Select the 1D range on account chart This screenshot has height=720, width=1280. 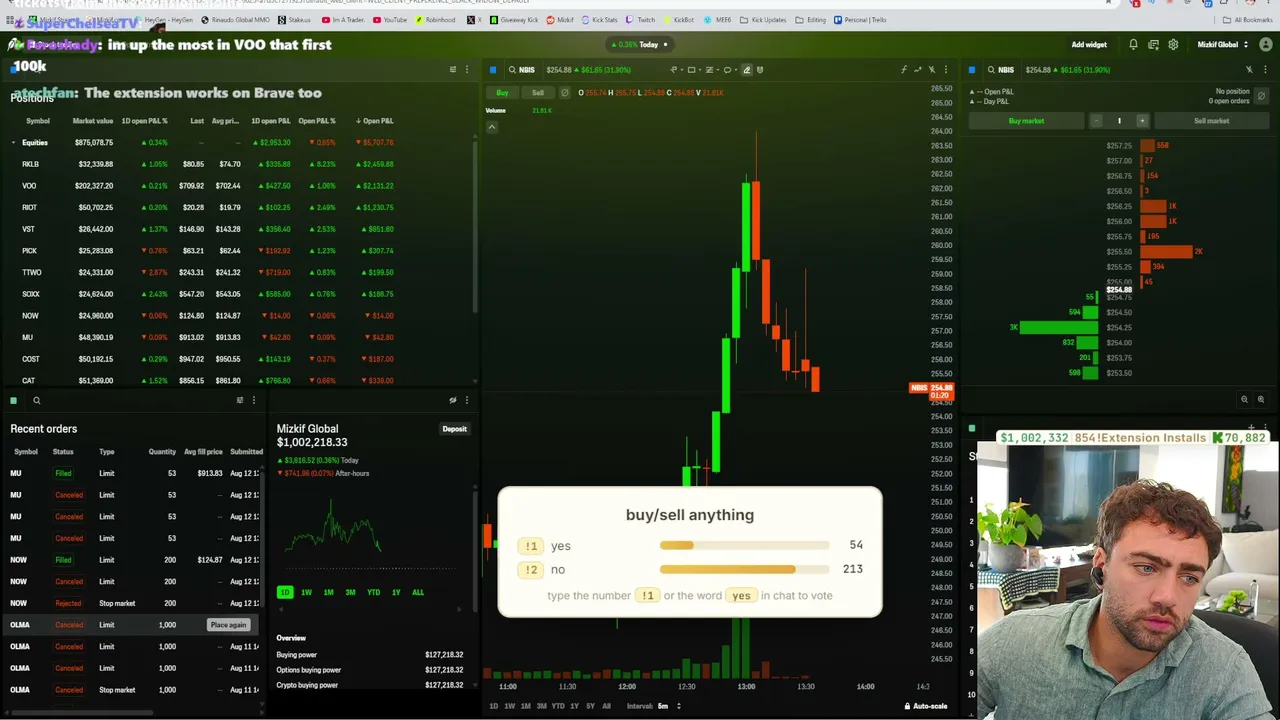click(285, 593)
